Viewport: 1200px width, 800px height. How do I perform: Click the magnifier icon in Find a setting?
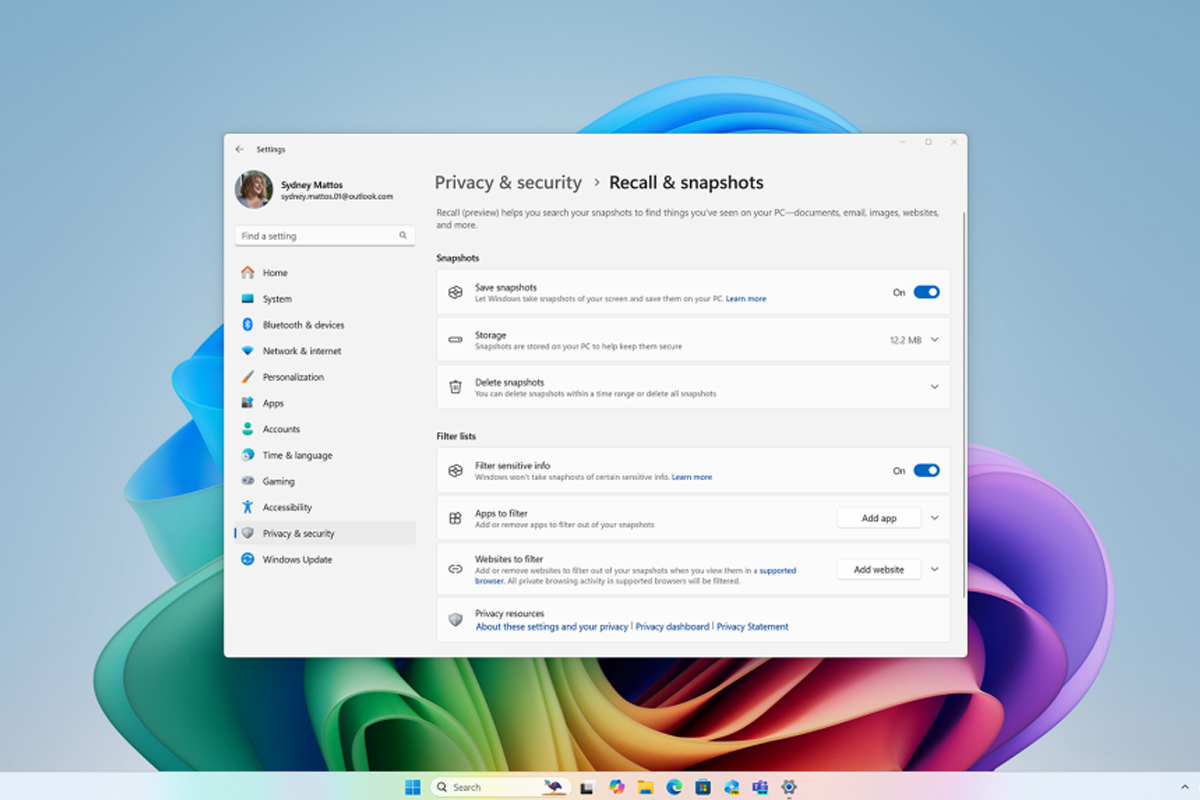tap(403, 236)
